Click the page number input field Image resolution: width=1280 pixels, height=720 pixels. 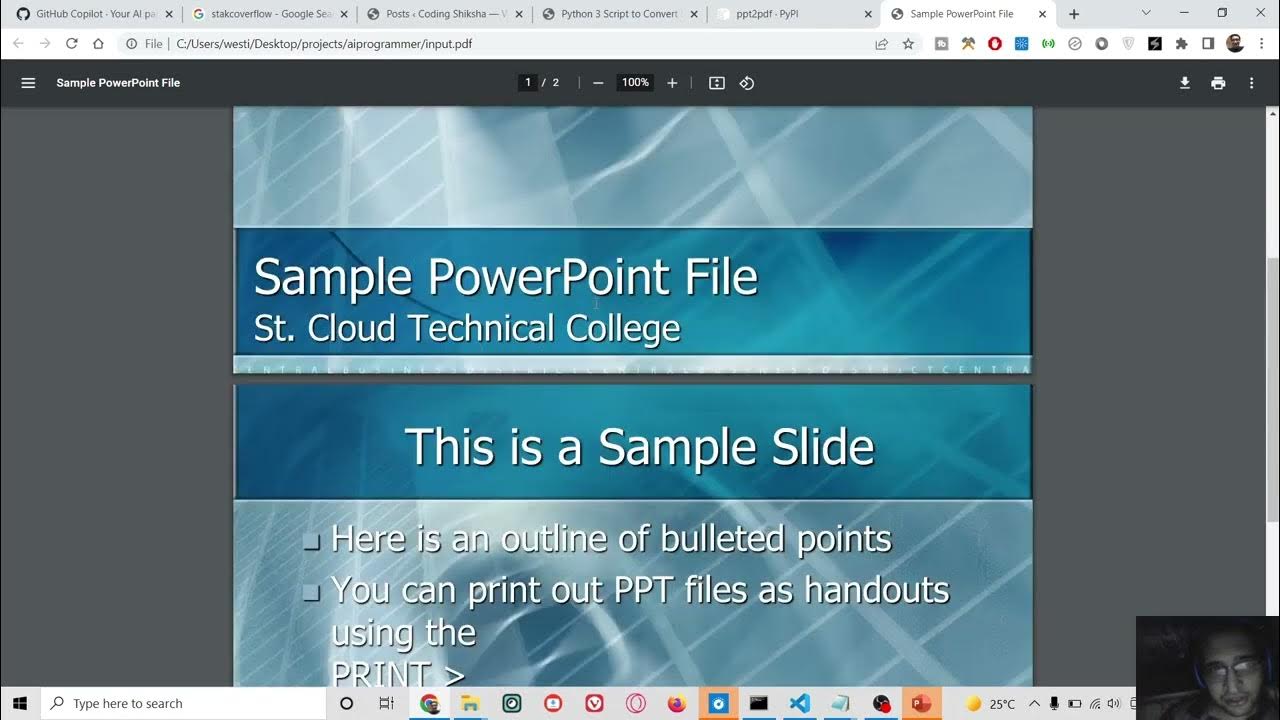[528, 83]
